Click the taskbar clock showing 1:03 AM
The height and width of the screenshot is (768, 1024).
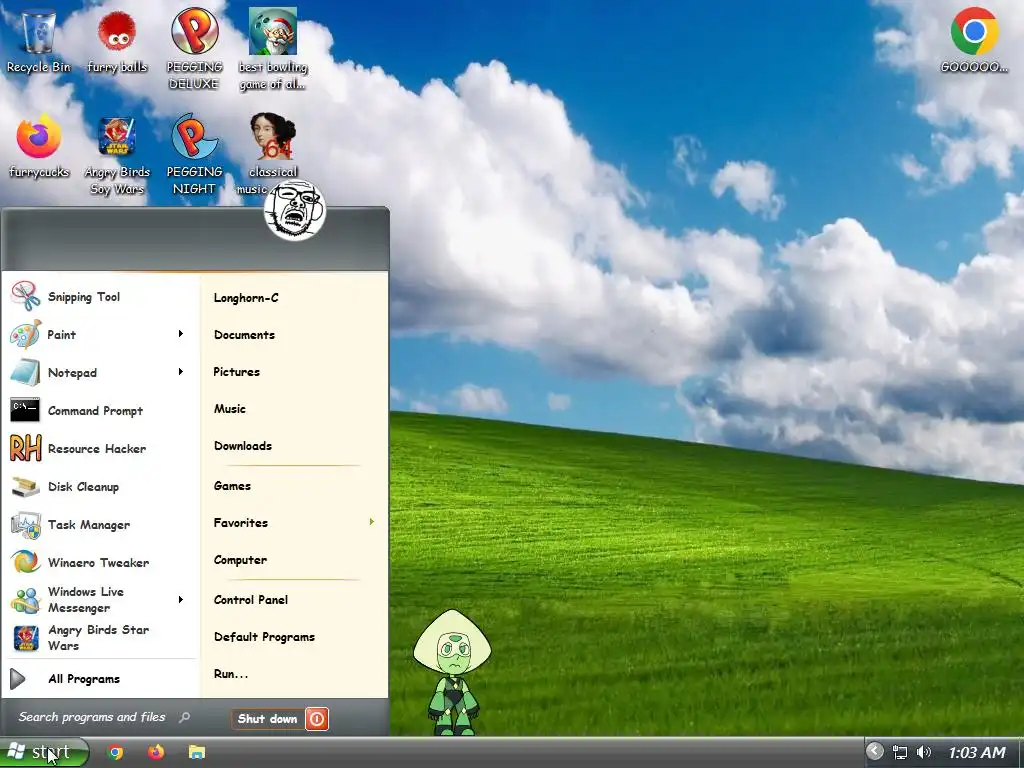tap(976, 752)
